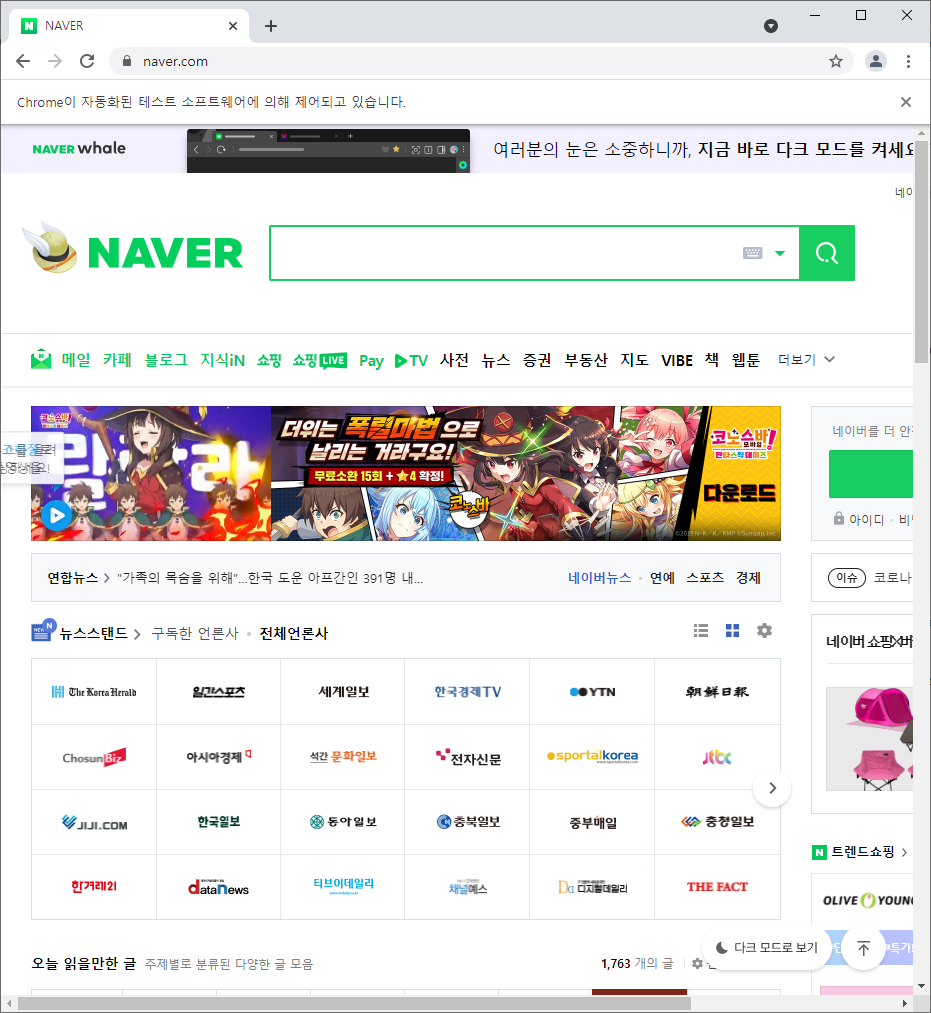
Task: Open VIBE music link
Action: tap(676, 360)
